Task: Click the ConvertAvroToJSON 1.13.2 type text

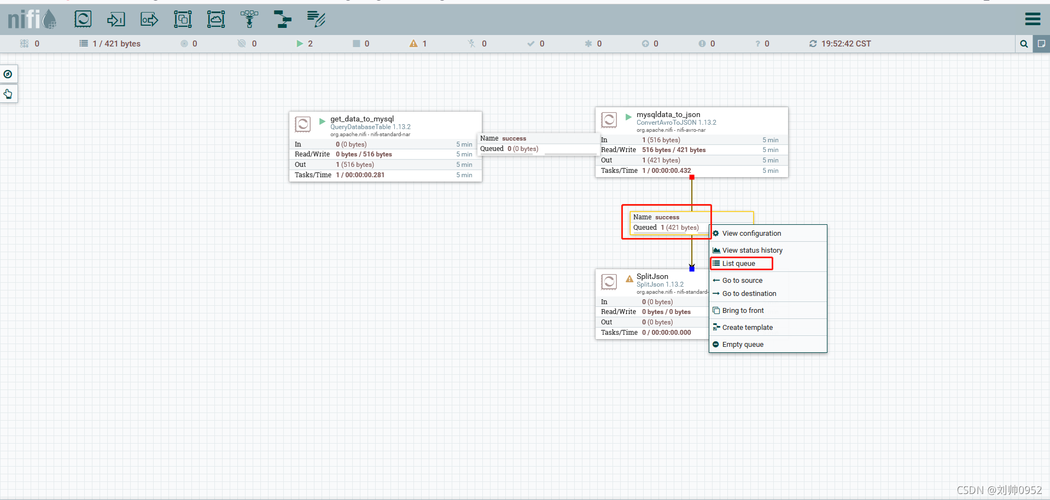Action: coord(676,122)
